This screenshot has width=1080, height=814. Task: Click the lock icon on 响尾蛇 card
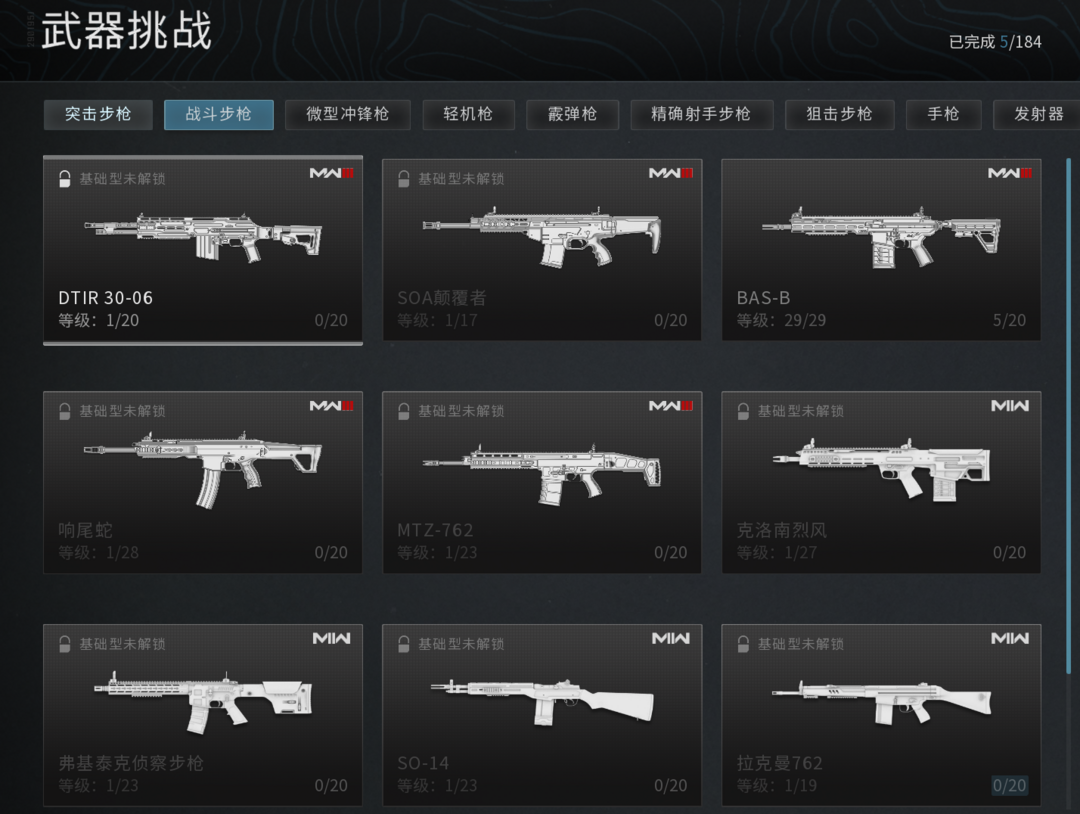pos(64,411)
